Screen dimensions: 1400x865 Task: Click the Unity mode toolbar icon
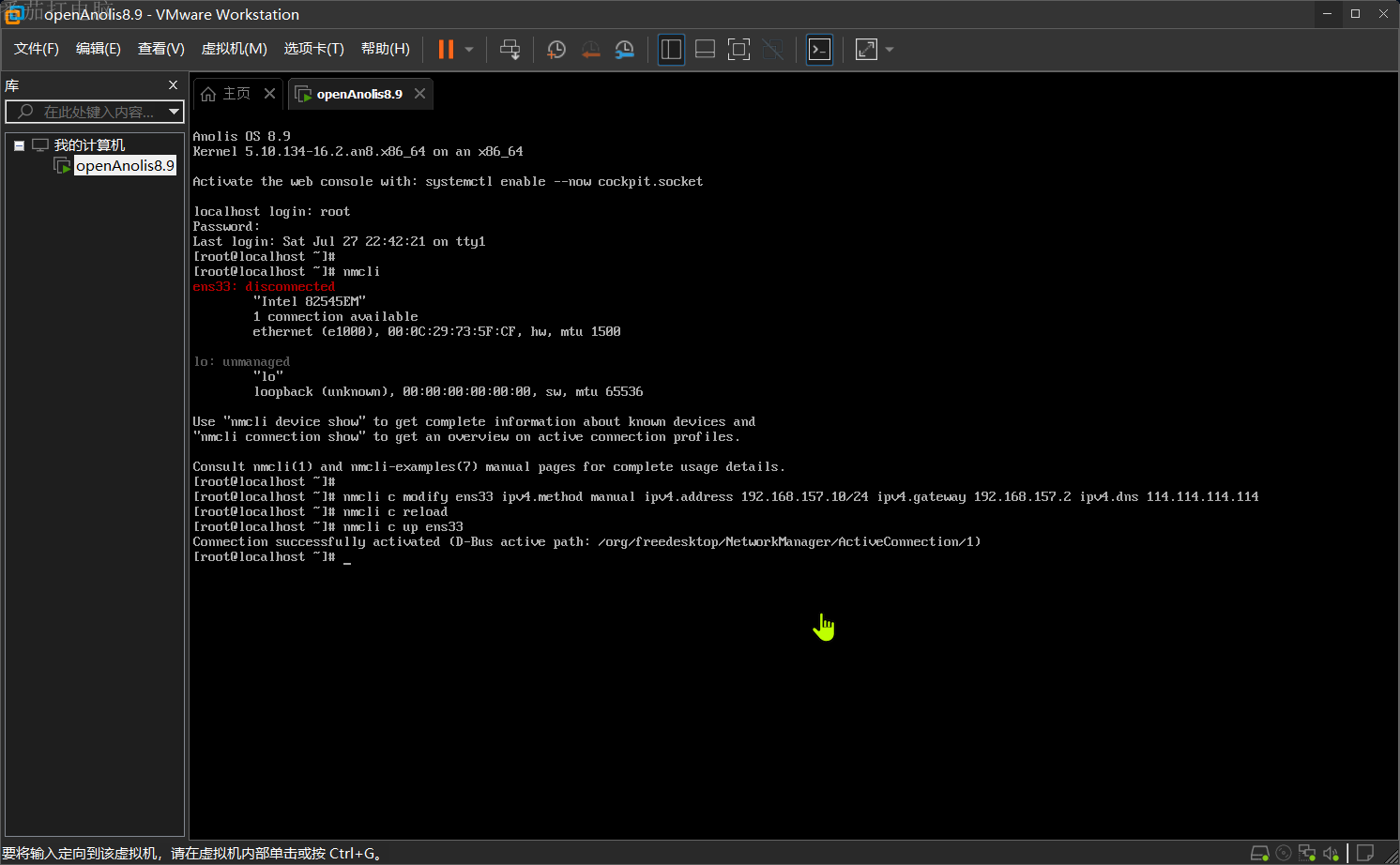click(772, 50)
